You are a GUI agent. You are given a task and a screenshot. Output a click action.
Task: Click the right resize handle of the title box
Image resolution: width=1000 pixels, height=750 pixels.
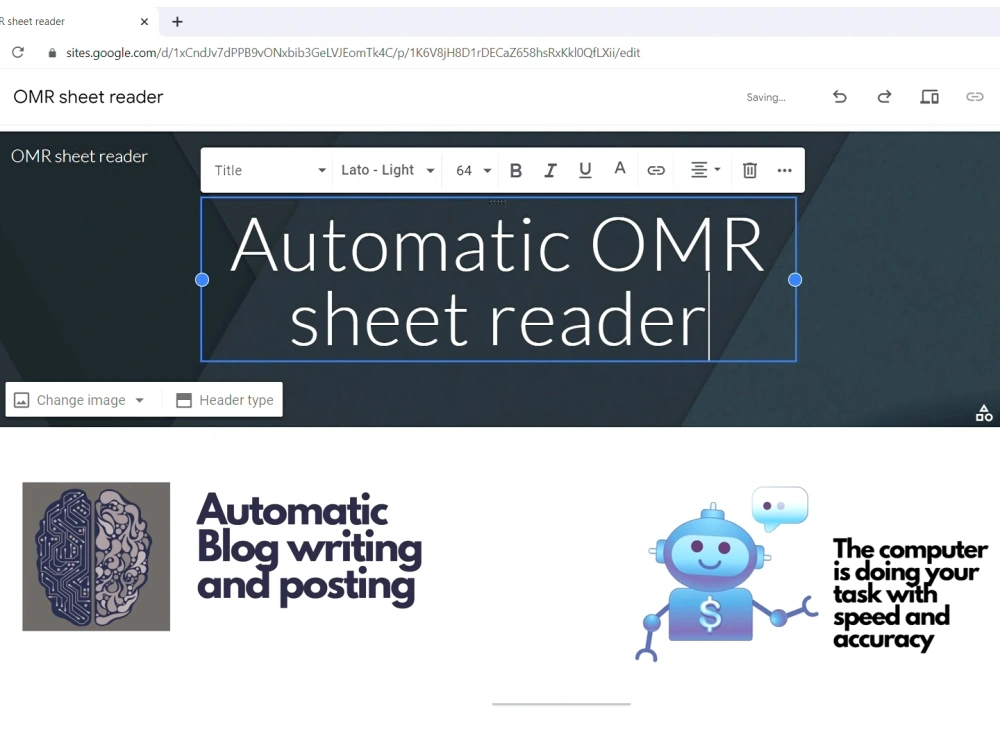(795, 279)
